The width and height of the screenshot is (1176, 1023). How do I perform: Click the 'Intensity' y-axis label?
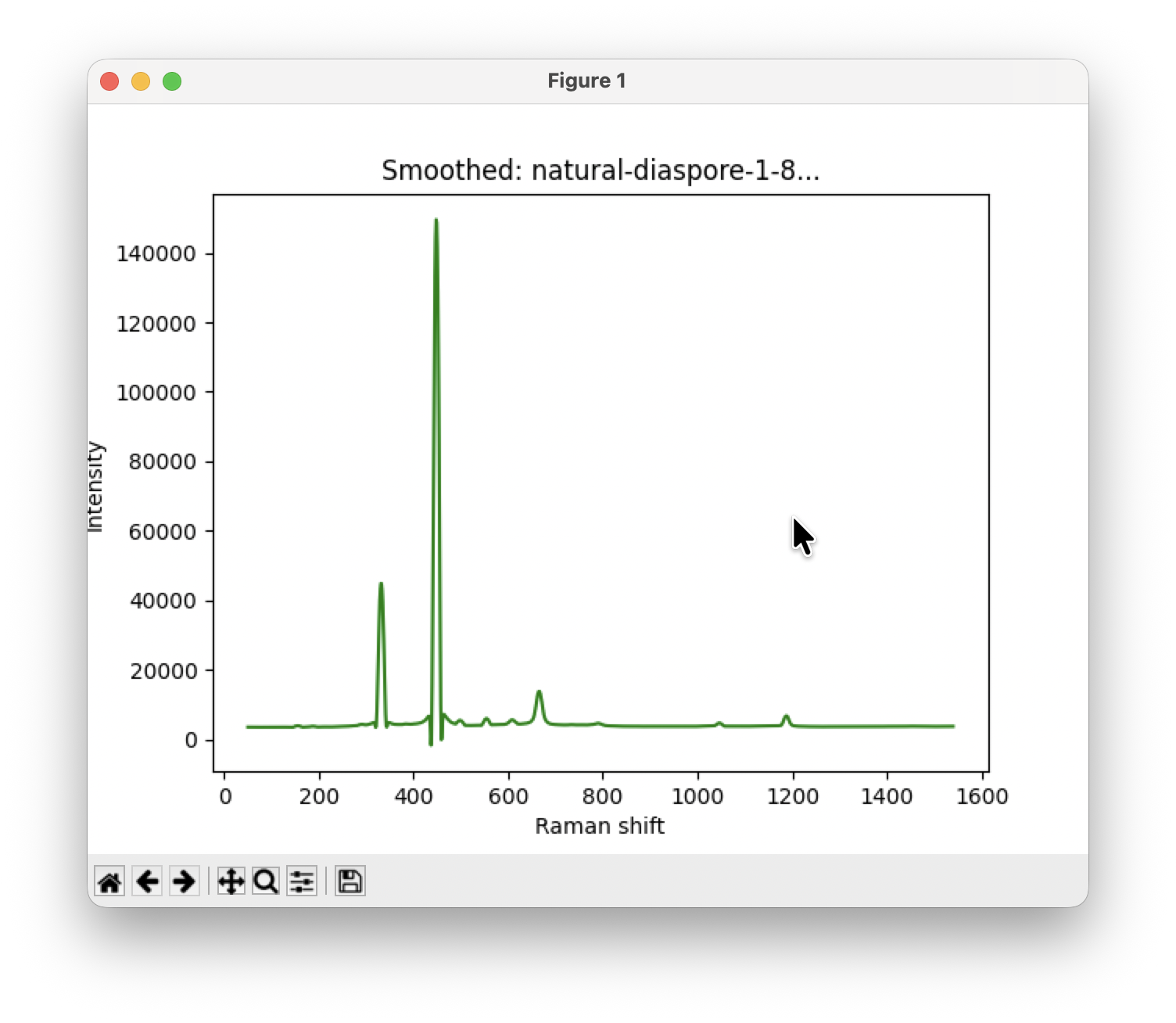click(95, 486)
